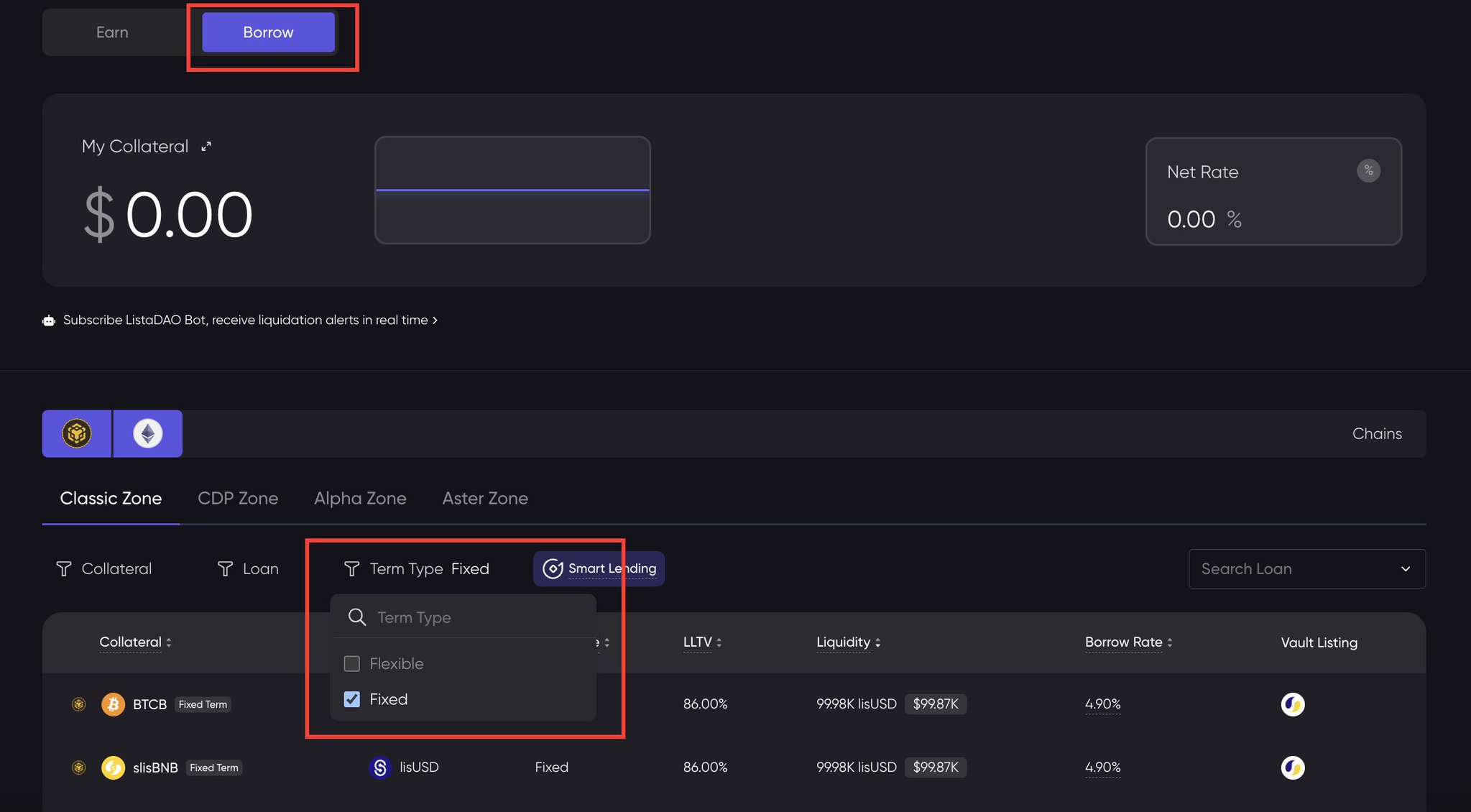Open Subscribe ListaDAO Bot alerts link
The image size is (1471, 812).
[x=250, y=320]
